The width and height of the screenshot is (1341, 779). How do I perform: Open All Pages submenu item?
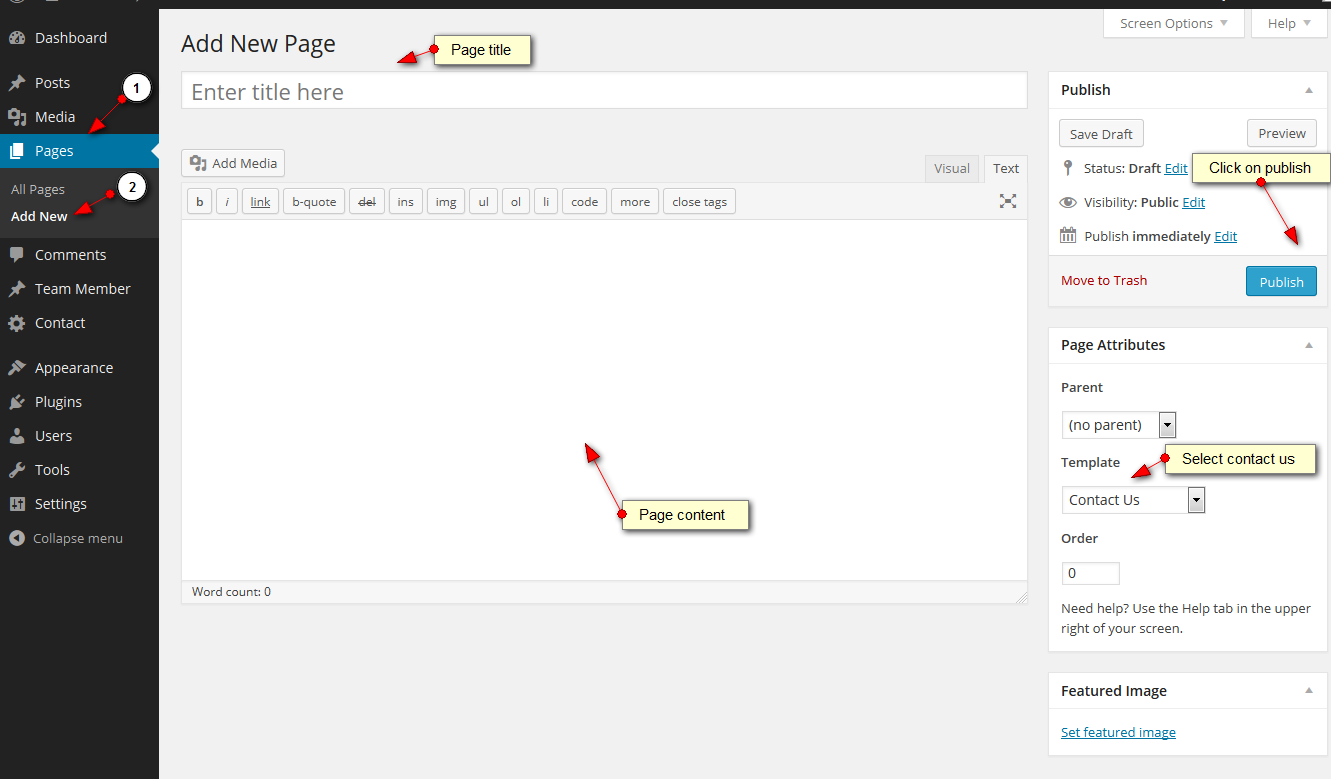pos(38,189)
